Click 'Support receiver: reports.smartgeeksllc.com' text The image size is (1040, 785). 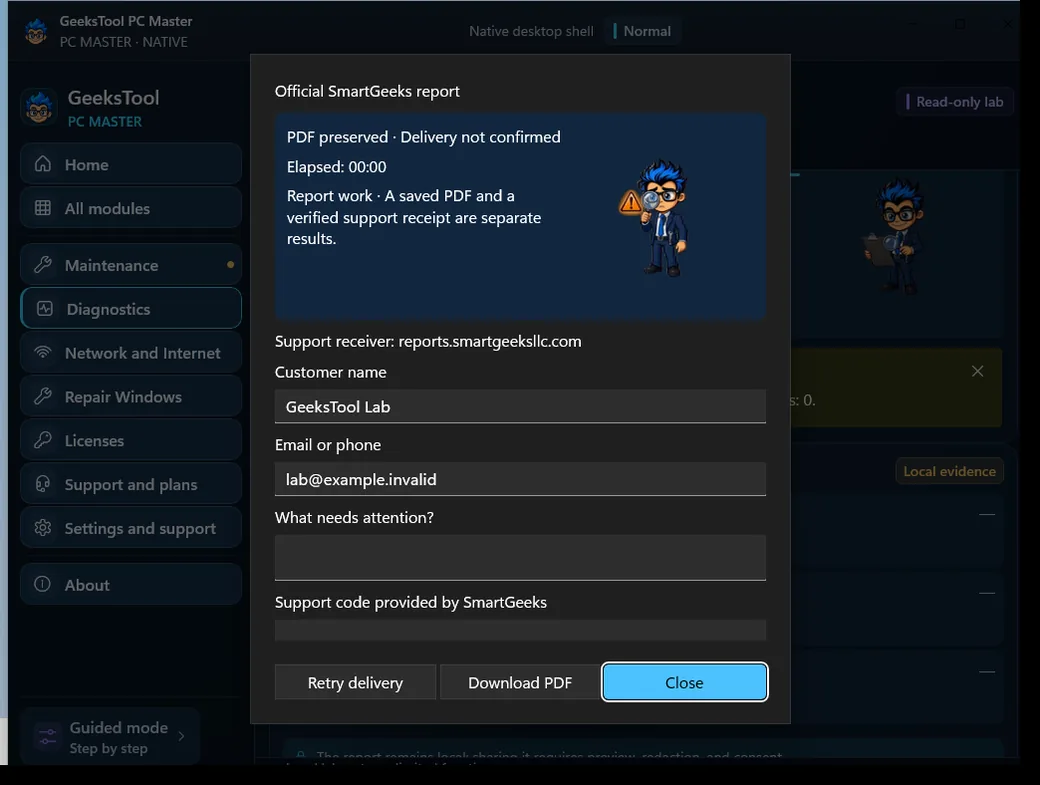[428, 341]
